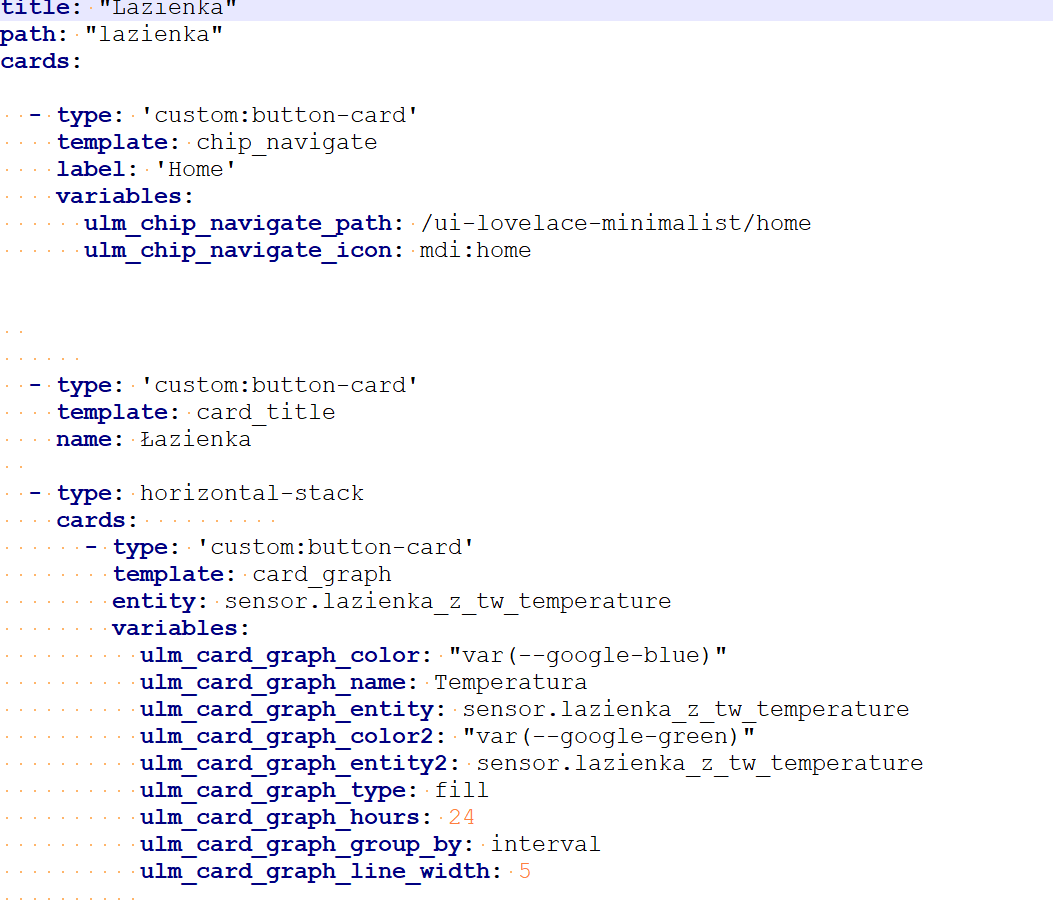Click the ulm_card_graph_name key
Viewport: 1053px width, 905px height.
(273, 683)
